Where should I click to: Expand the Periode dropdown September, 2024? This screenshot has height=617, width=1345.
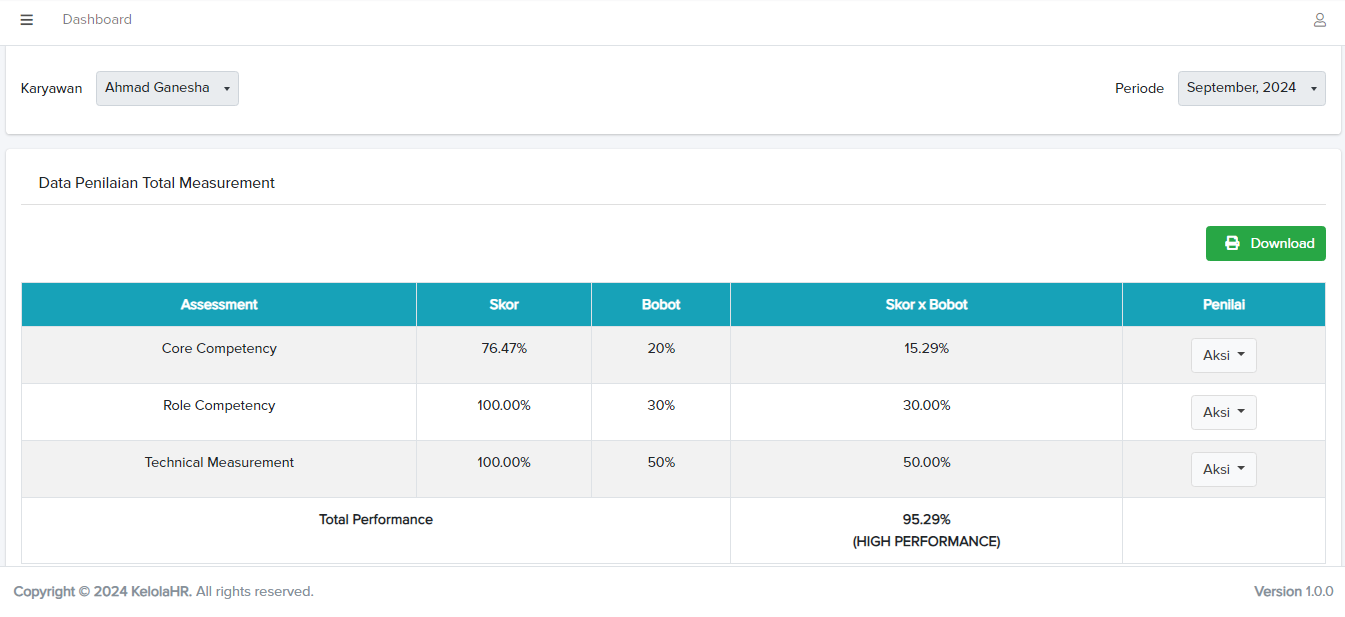(1251, 88)
